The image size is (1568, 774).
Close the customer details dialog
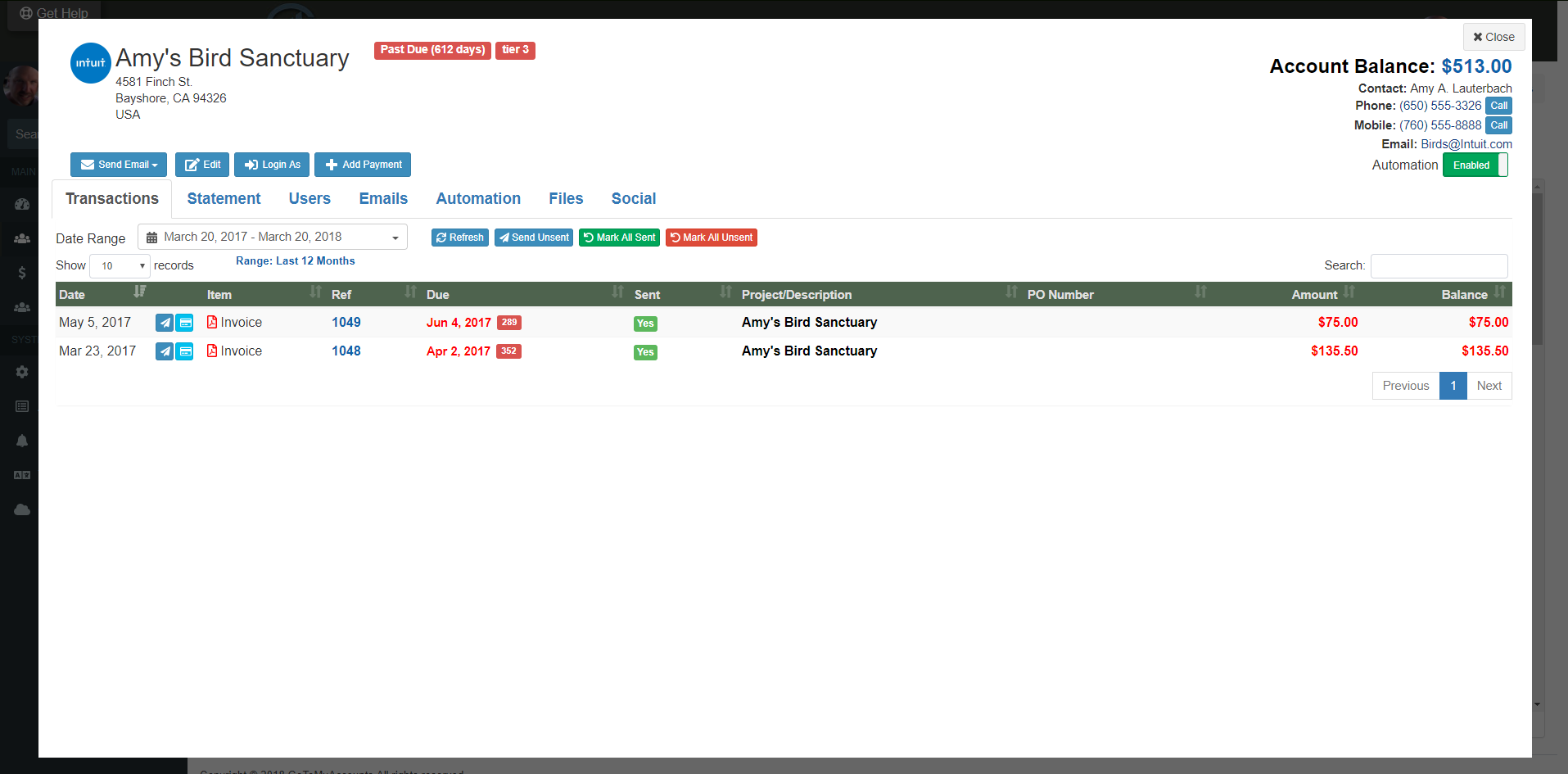click(x=1493, y=37)
